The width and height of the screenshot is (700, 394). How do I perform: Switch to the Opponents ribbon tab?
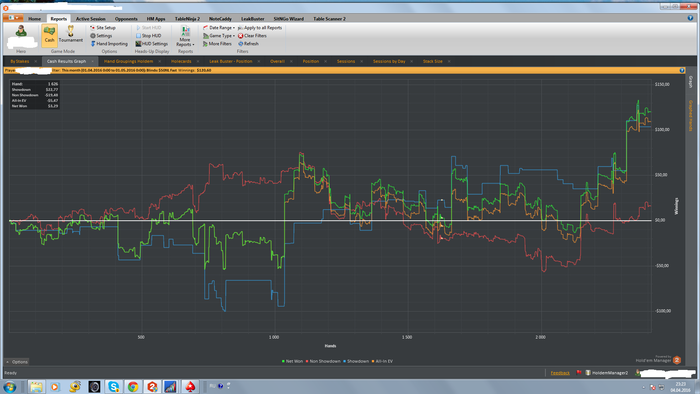click(x=126, y=19)
